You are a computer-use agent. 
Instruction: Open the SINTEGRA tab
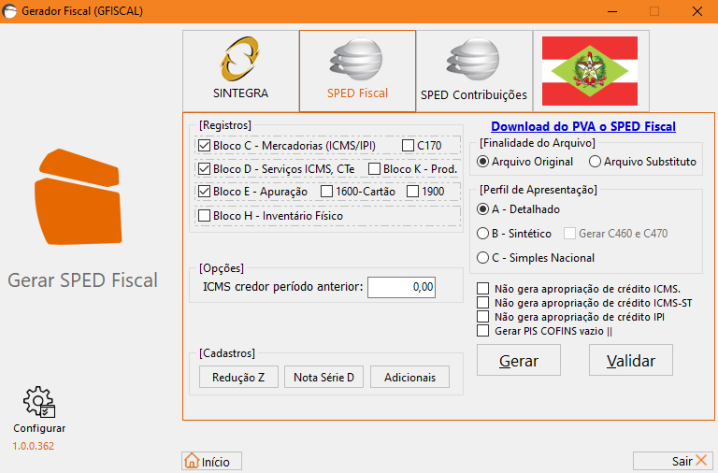[240, 71]
